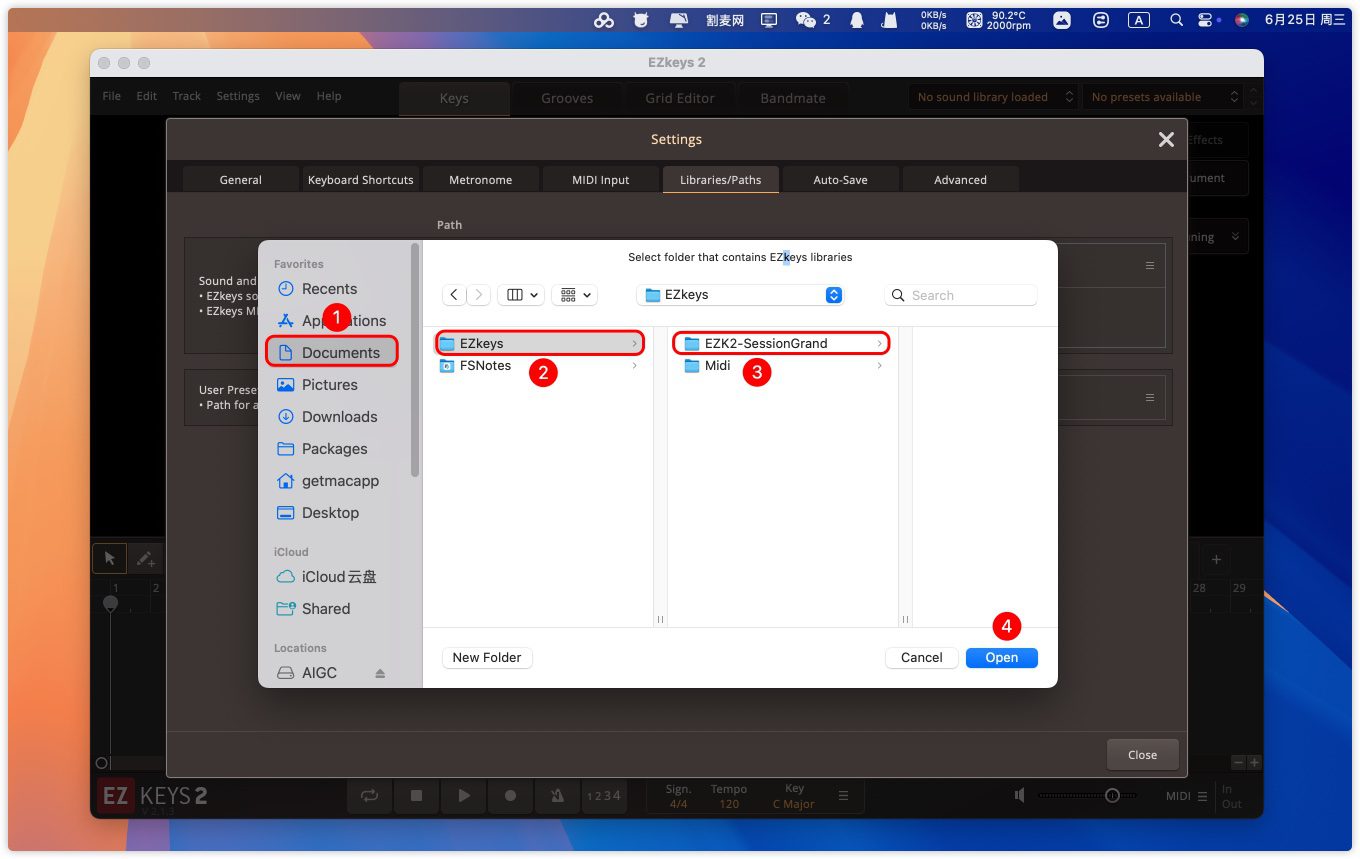Open the column view options dropdown
The image size is (1360, 859).
tap(522, 295)
